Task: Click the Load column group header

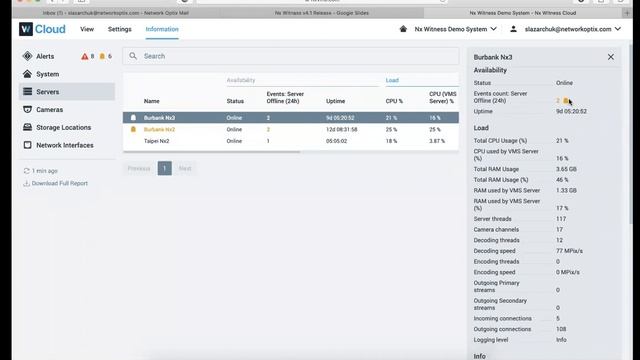Action: [x=392, y=80]
